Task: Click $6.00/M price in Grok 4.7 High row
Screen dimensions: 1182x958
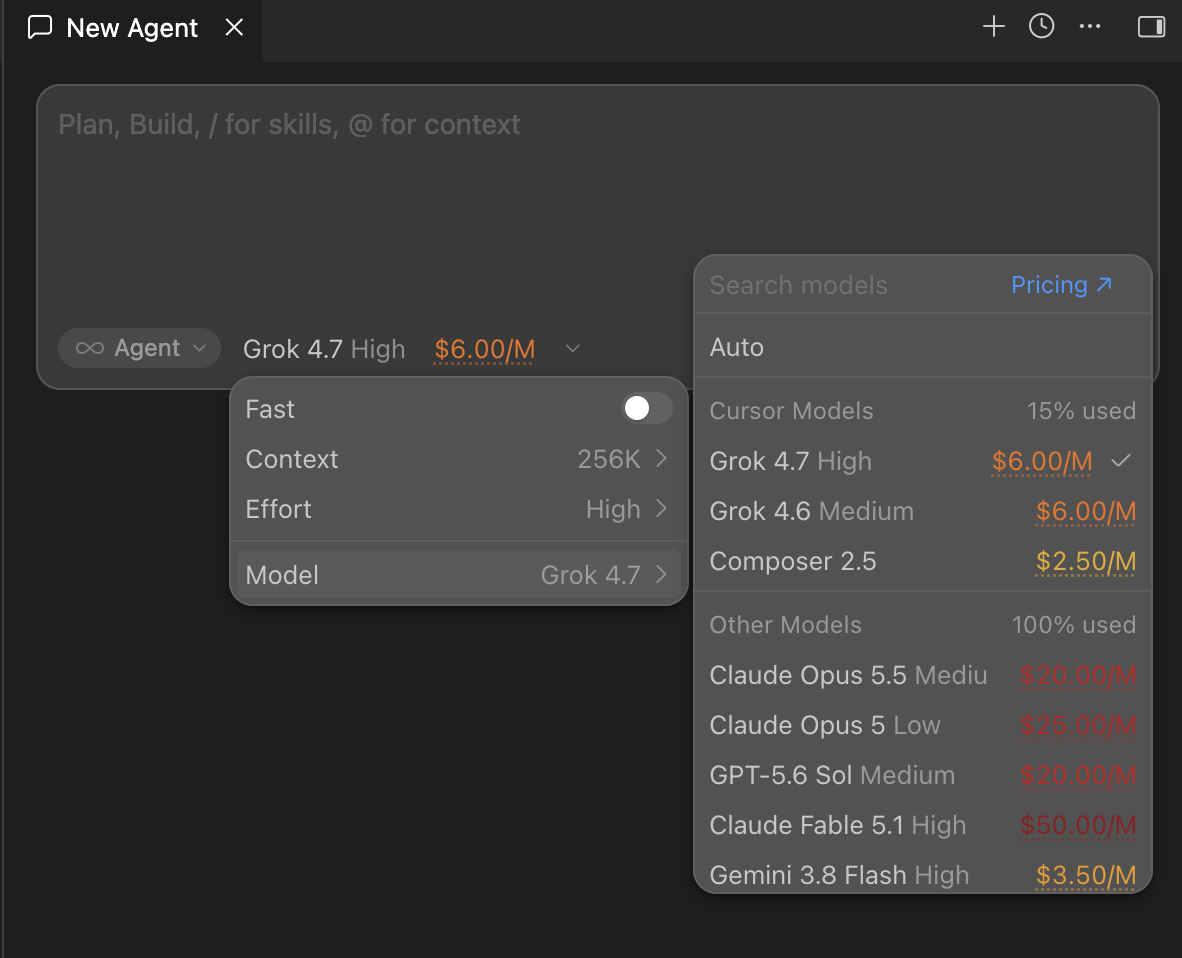Action: (1042, 461)
